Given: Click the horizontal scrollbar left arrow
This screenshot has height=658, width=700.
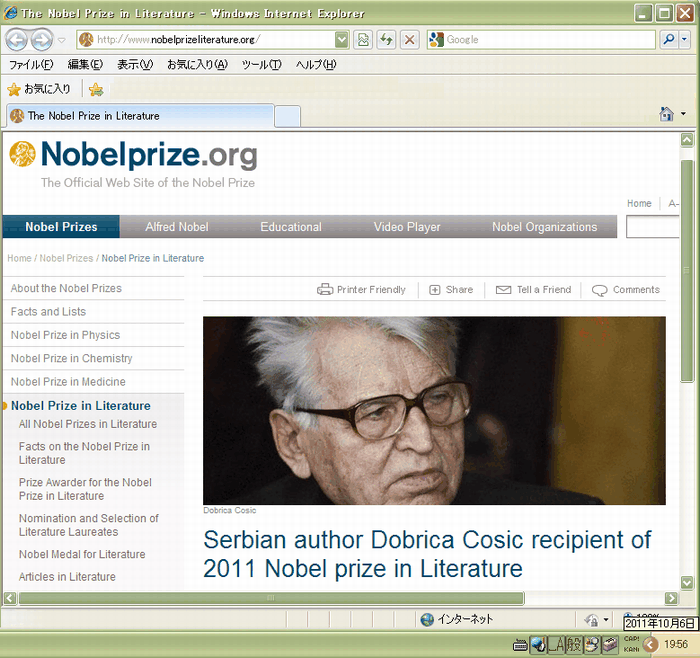Looking at the screenshot, I should 10,598.
